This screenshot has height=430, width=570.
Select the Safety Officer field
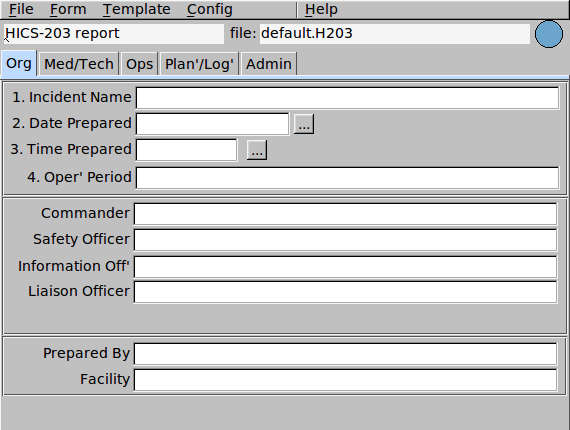(x=345, y=240)
